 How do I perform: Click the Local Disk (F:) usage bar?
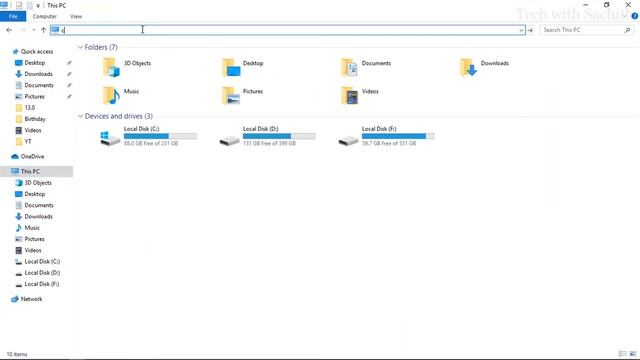398,136
